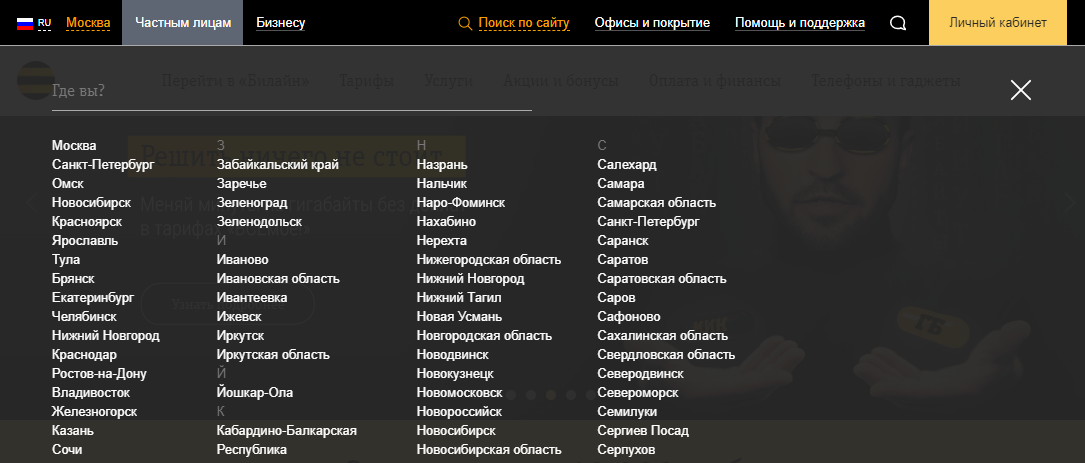
Task: Close the city selection overlay
Action: [1021, 90]
